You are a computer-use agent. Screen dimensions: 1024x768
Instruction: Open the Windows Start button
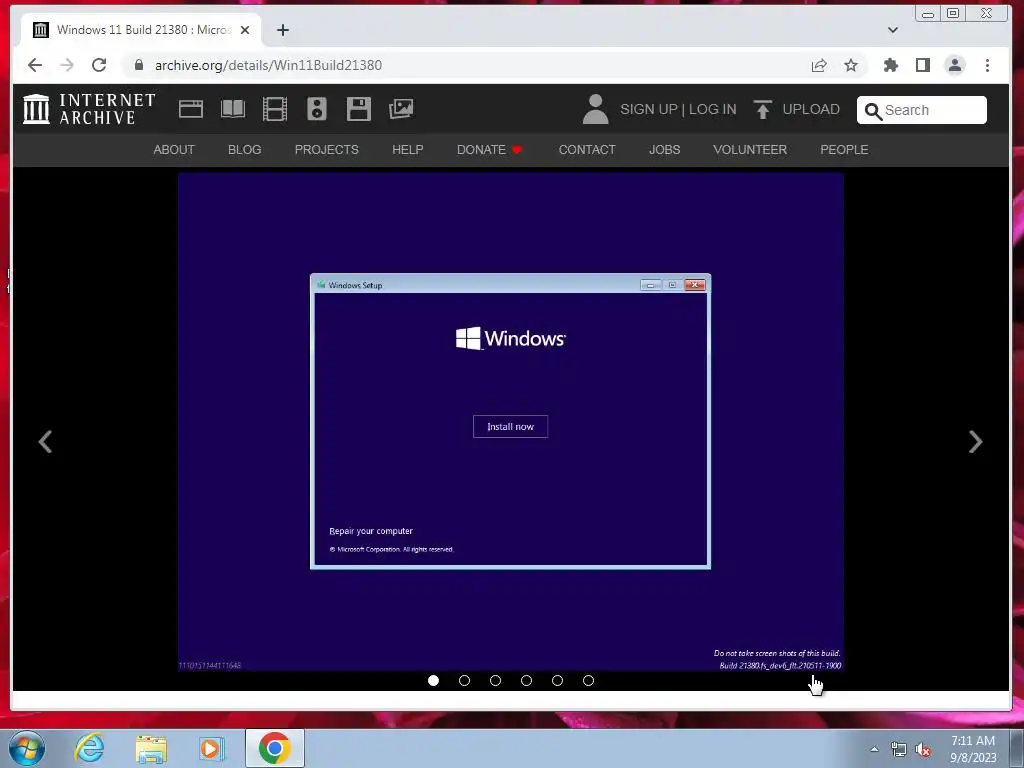coord(27,748)
